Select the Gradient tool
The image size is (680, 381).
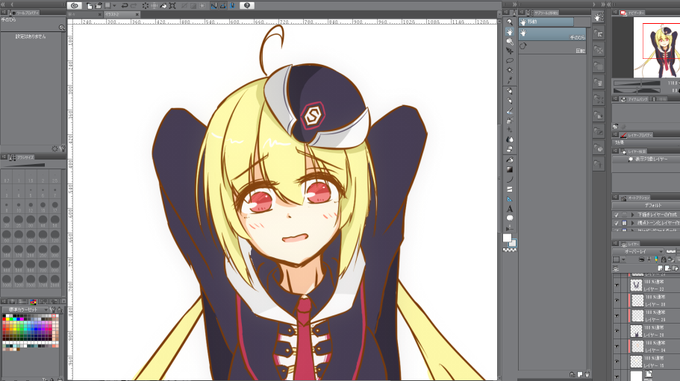510,169
